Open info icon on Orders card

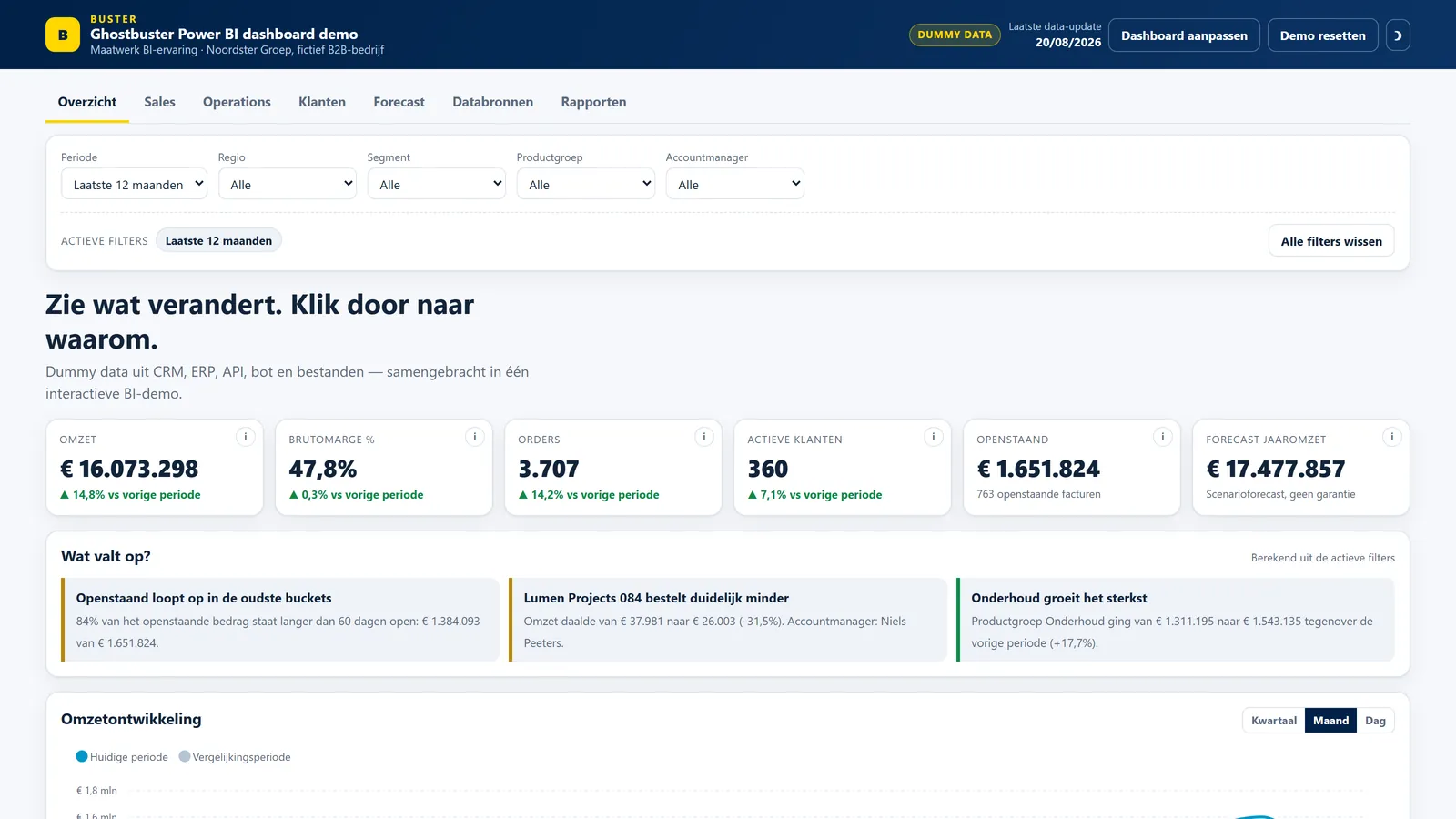pos(704,437)
